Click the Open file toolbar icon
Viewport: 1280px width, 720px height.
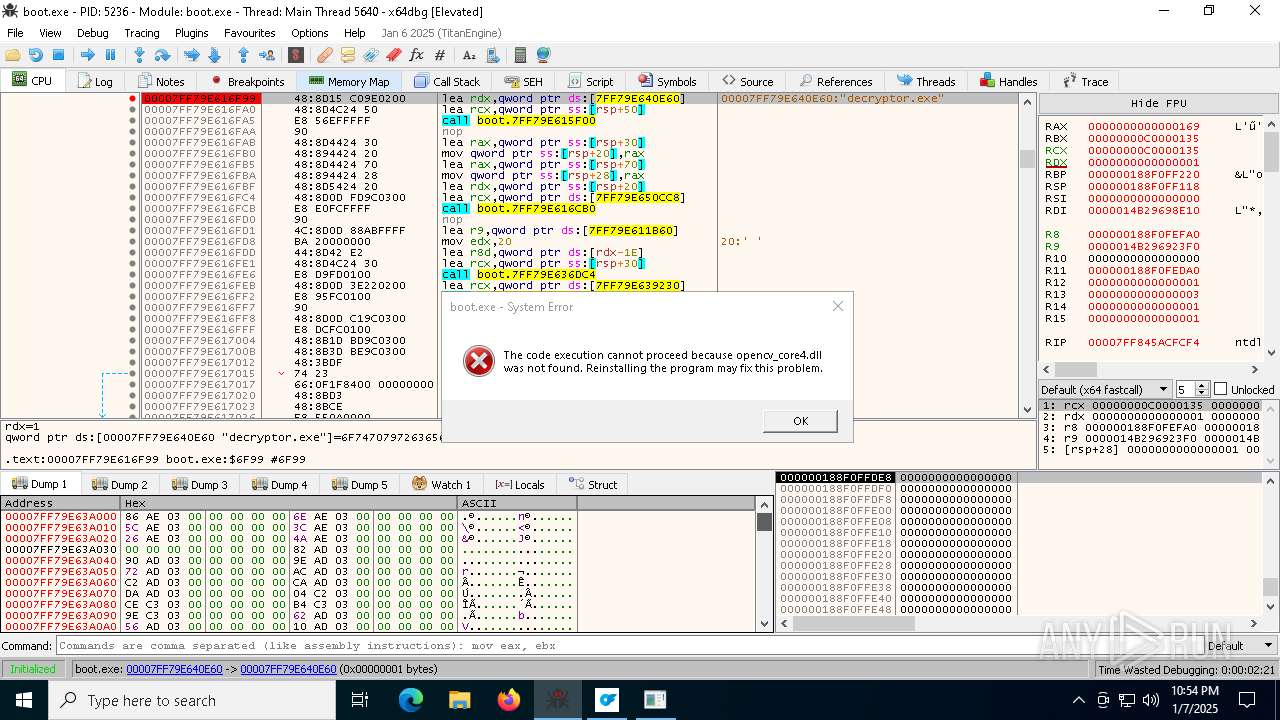[x=14, y=55]
